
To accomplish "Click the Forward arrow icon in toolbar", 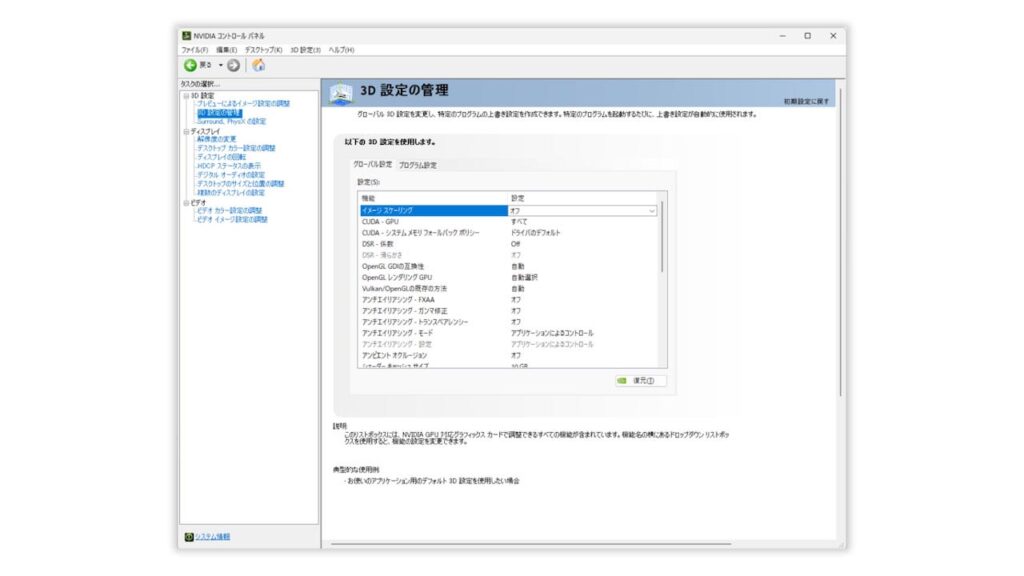I will click(x=233, y=65).
